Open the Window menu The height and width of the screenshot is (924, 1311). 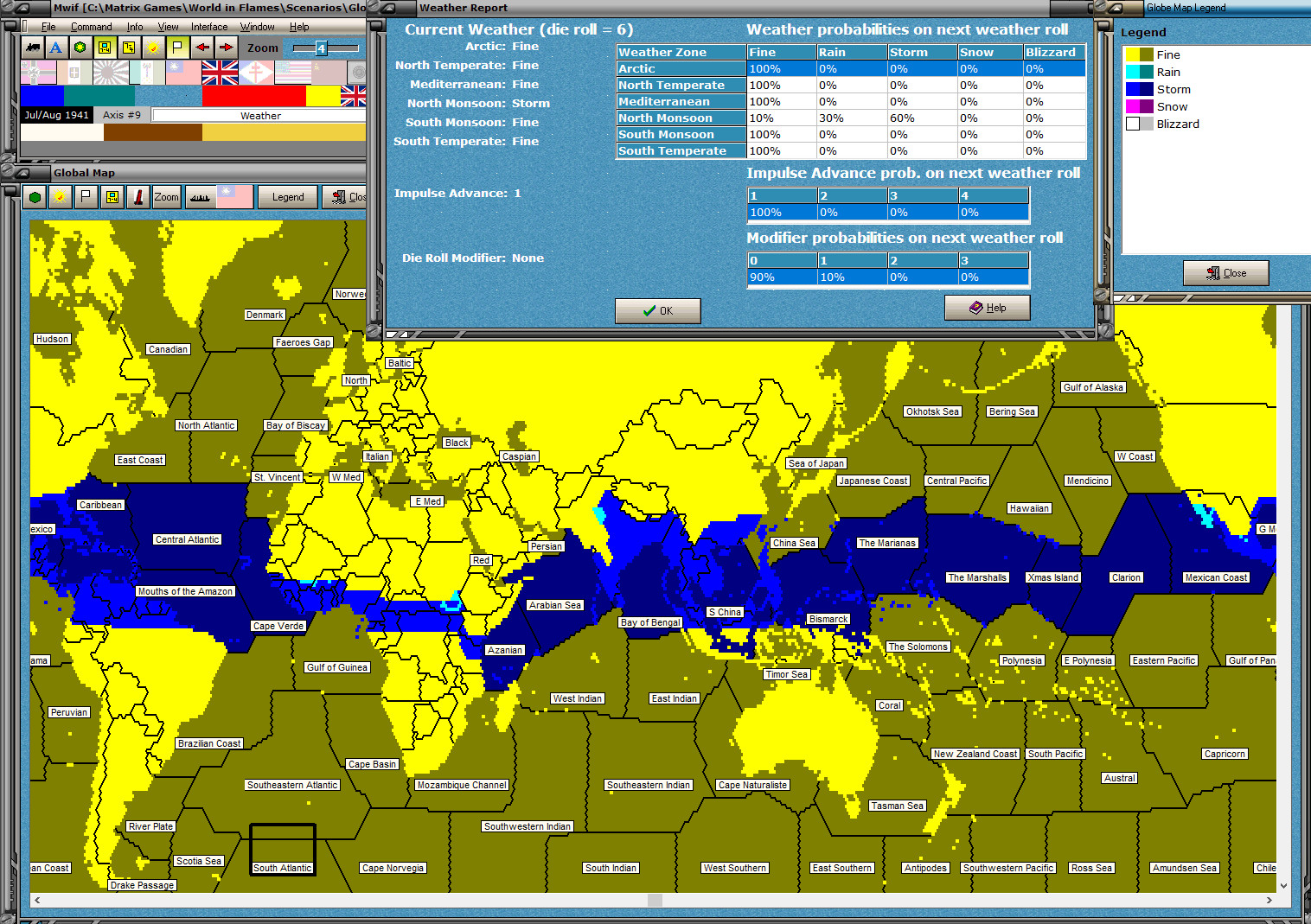click(x=257, y=27)
